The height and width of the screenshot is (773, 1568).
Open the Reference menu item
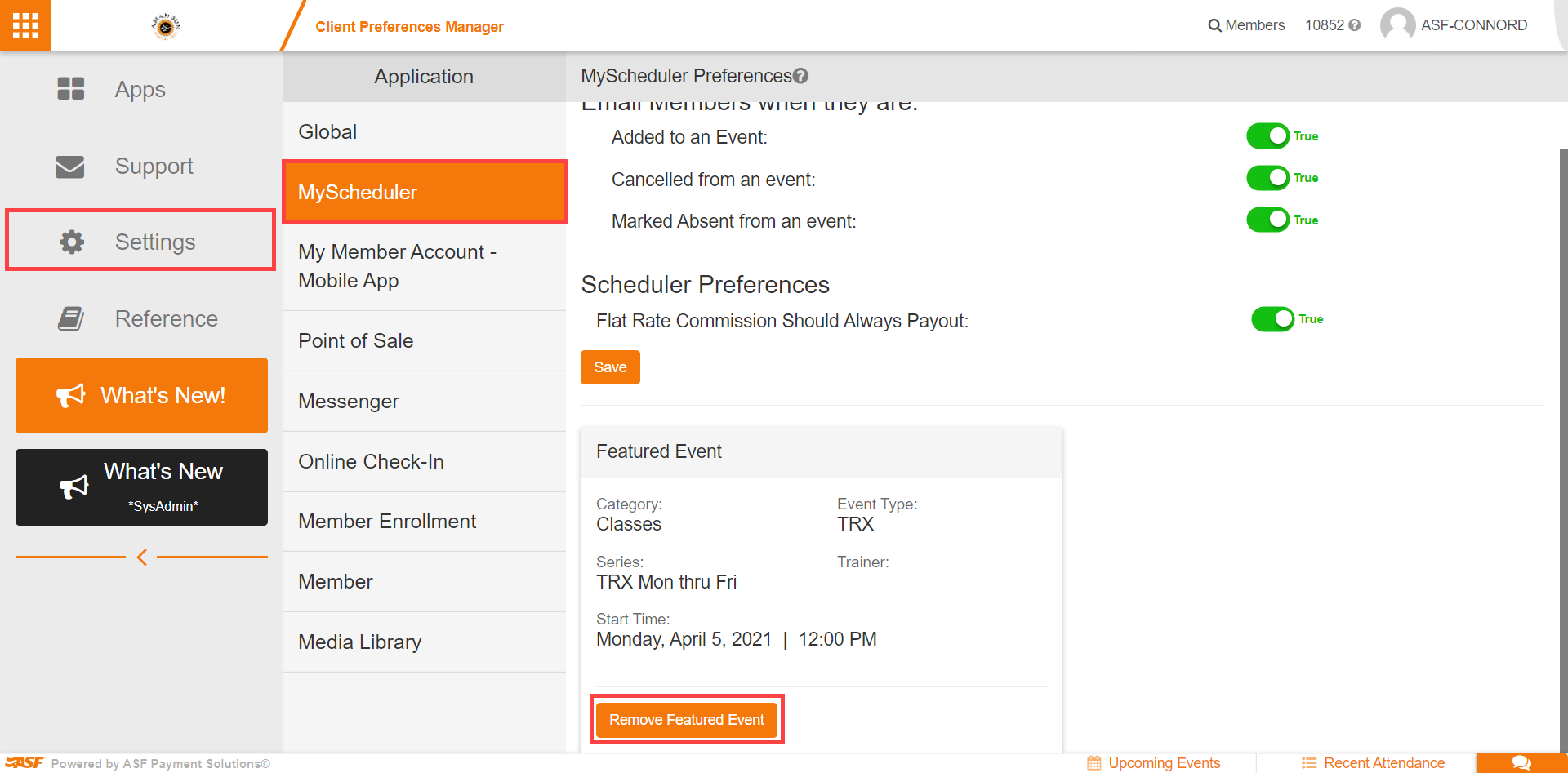click(x=140, y=318)
